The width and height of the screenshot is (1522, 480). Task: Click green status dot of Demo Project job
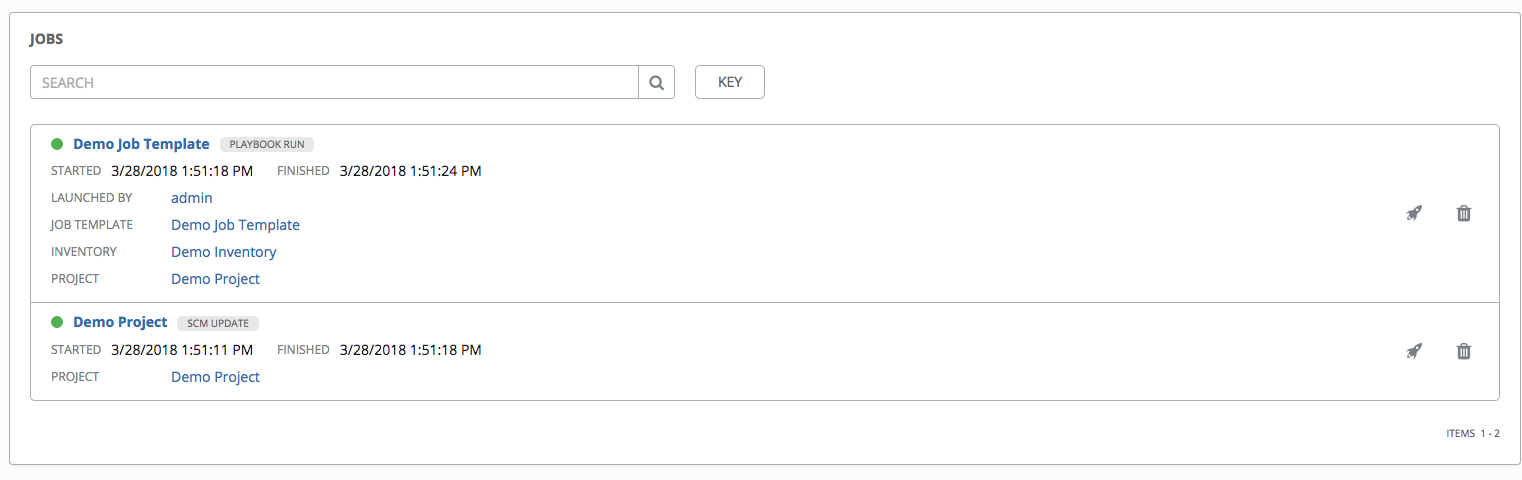pos(57,322)
